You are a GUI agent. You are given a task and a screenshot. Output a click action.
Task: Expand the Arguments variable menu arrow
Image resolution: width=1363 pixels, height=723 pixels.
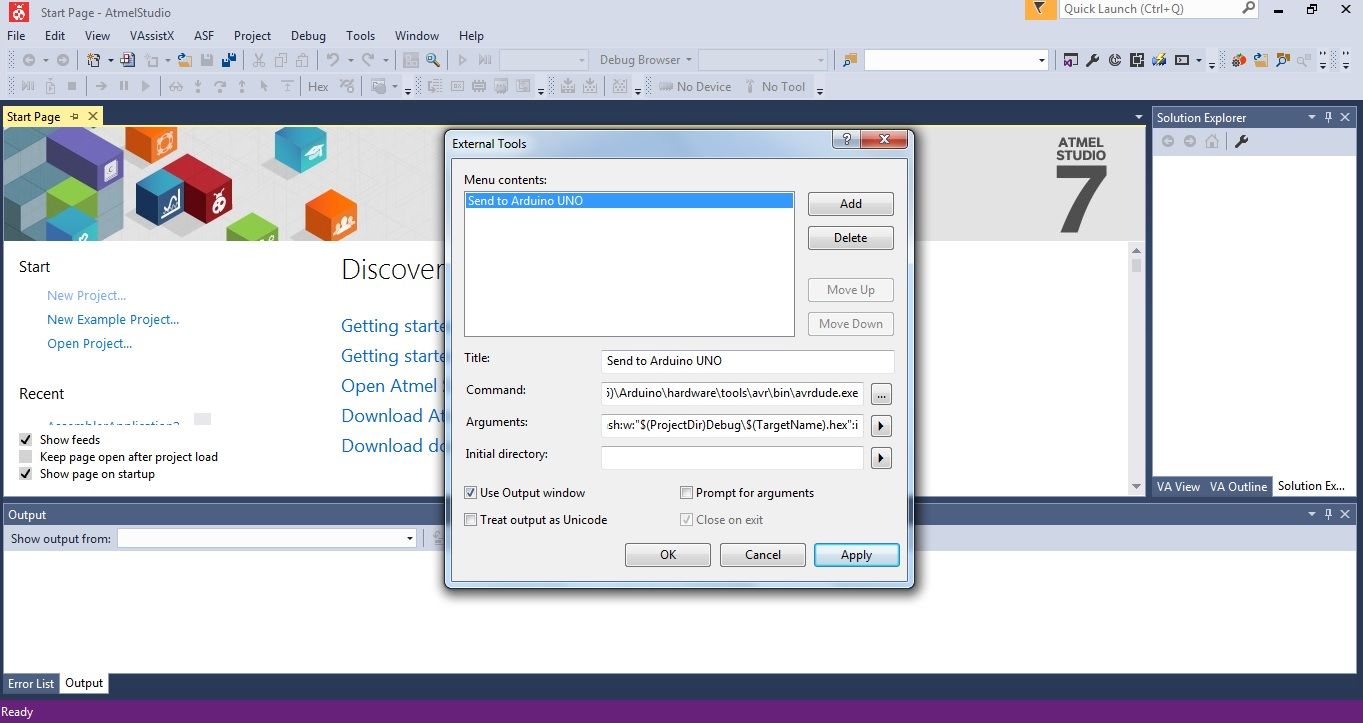point(880,425)
